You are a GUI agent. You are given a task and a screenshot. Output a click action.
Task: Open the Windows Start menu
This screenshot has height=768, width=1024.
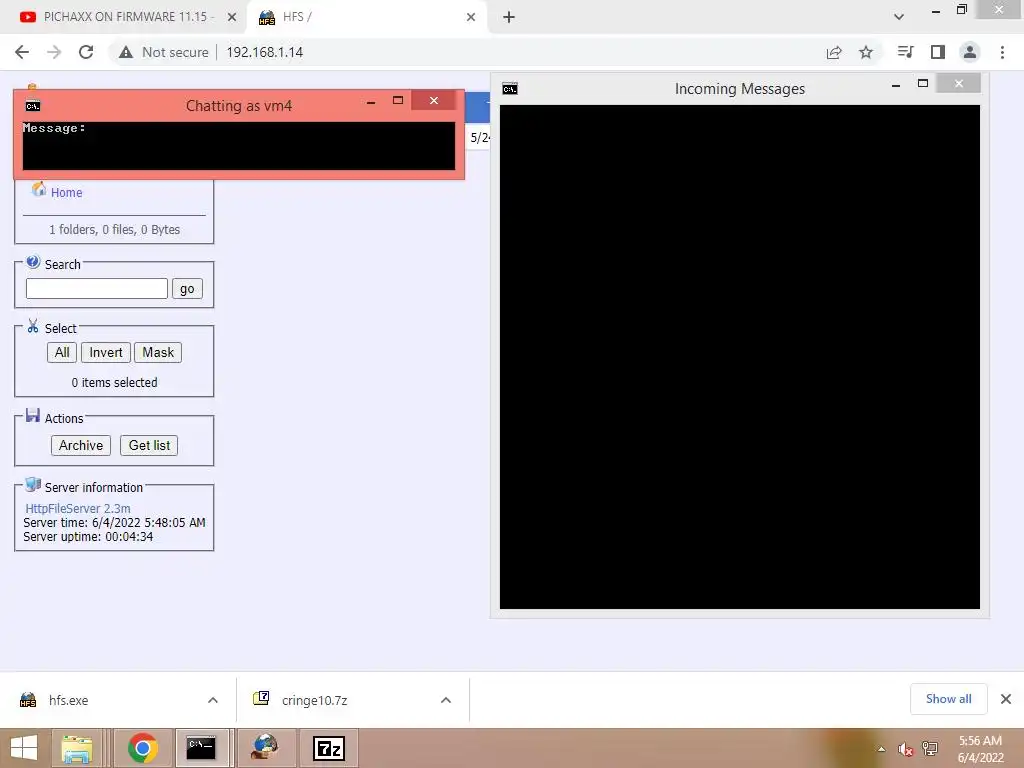[x=24, y=748]
